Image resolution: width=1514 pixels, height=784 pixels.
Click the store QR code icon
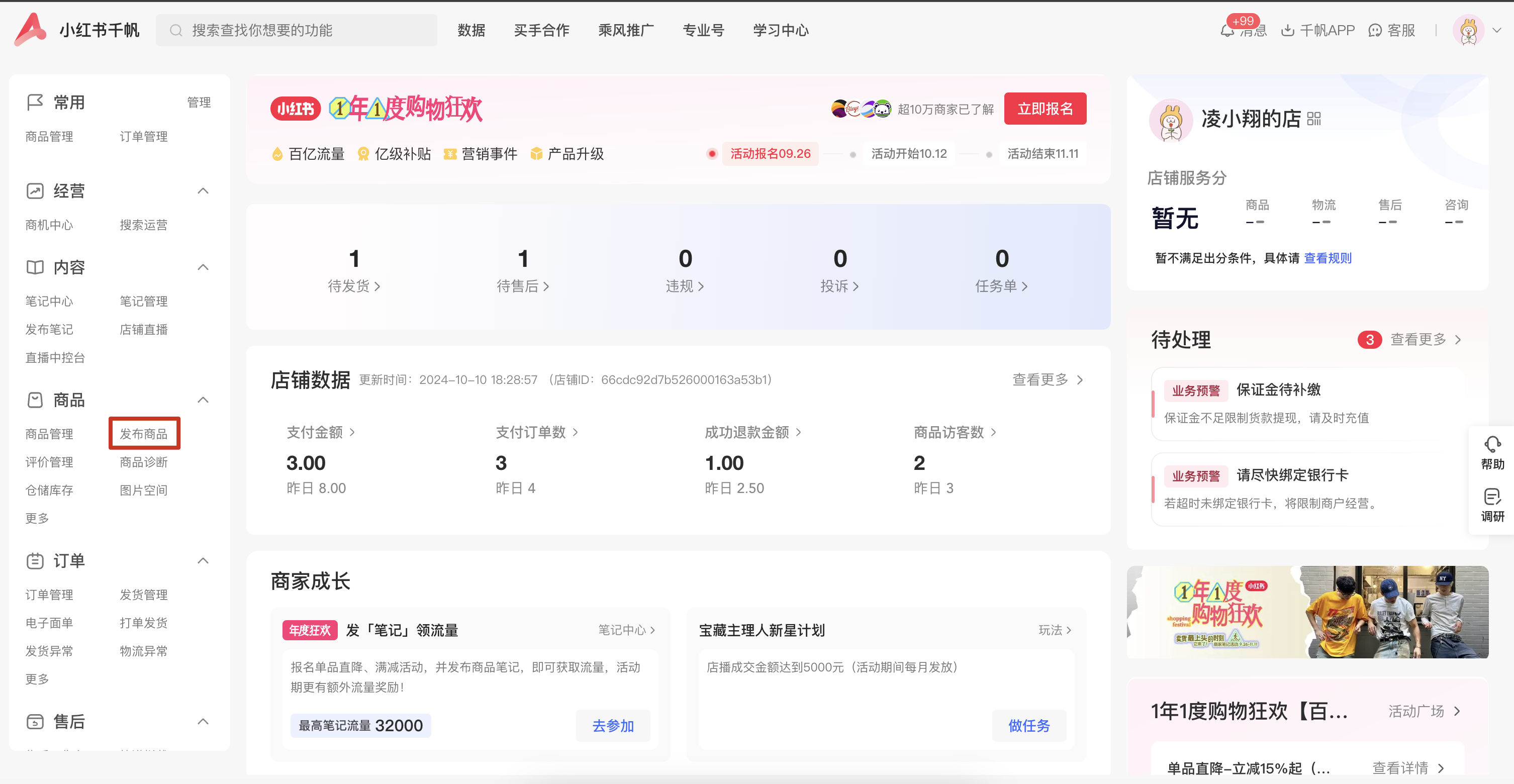click(1314, 119)
